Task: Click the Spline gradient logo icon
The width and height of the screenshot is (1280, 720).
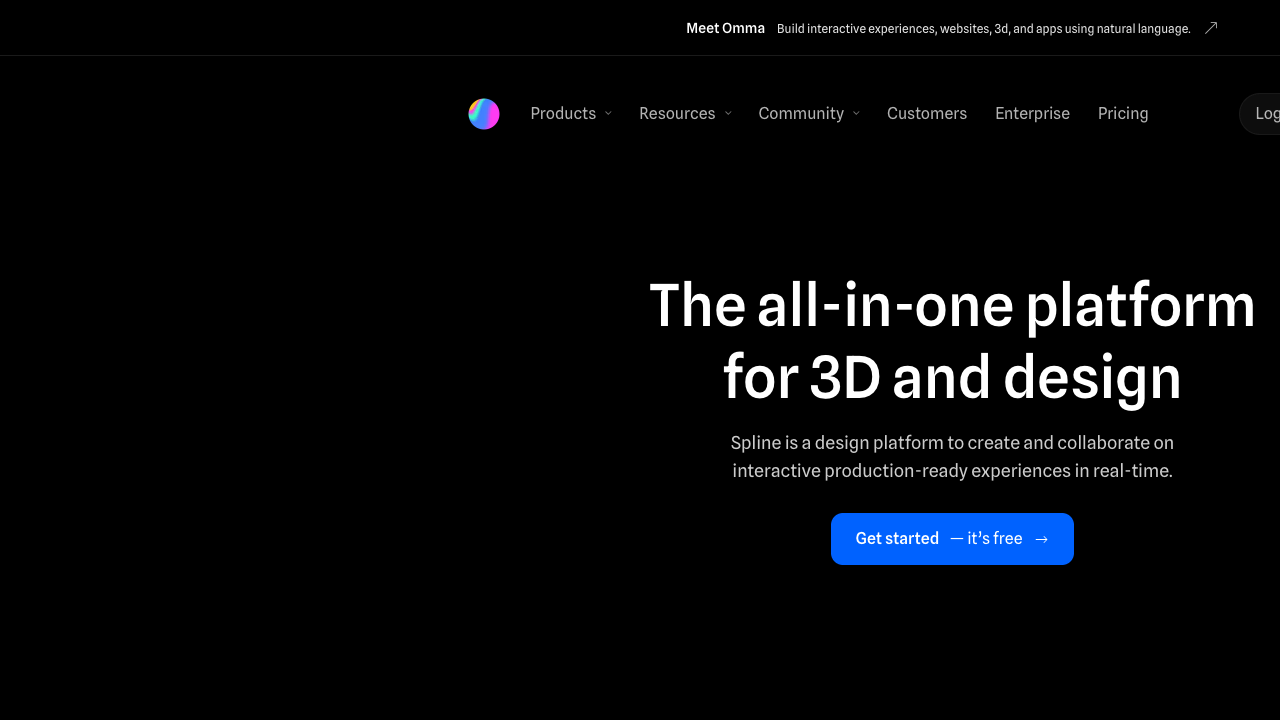Action: [x=484, y=114]
